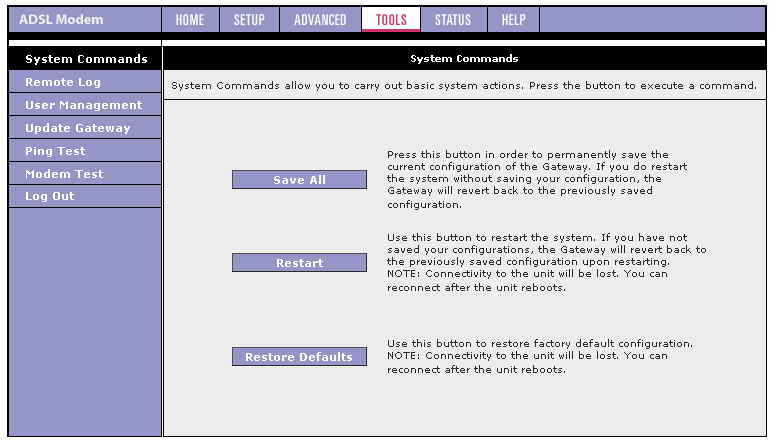Open Remote Log from the sidebar
The width and height of the screenshot is (776, 445).
click(x=85, y=82)
